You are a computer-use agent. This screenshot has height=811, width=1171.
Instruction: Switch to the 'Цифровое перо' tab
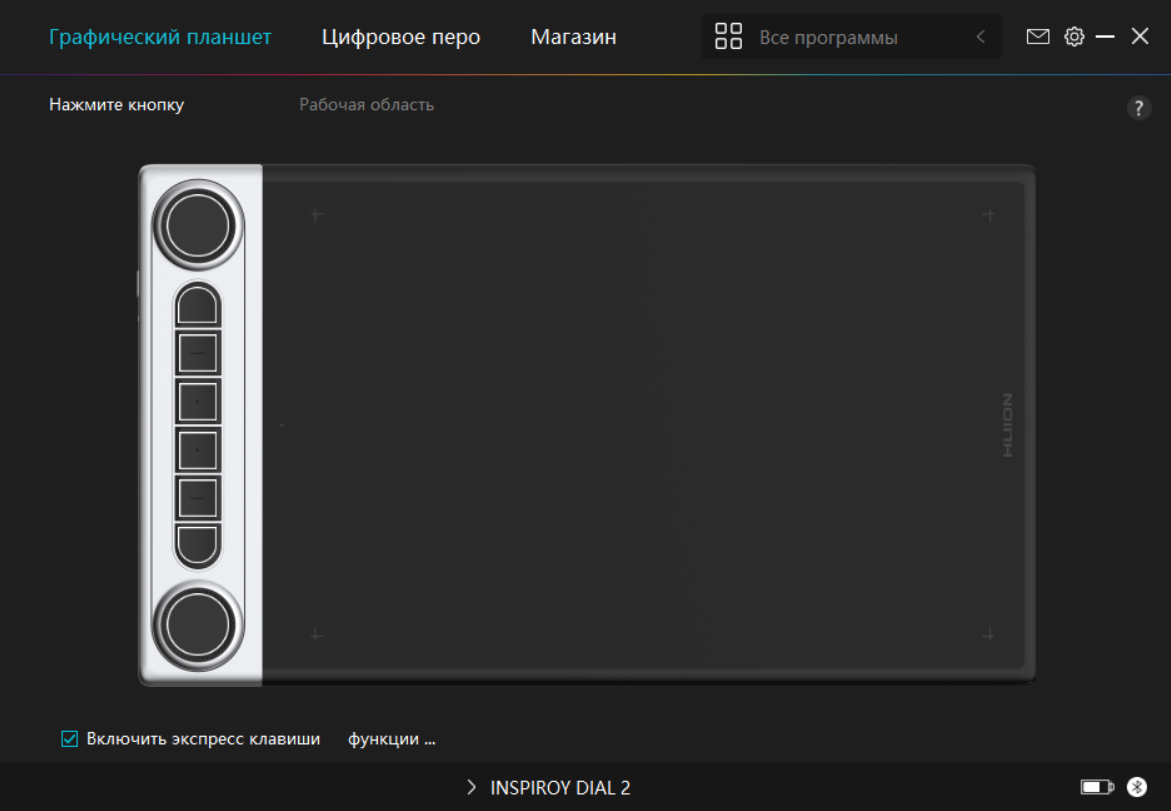(x=401, y=37)
